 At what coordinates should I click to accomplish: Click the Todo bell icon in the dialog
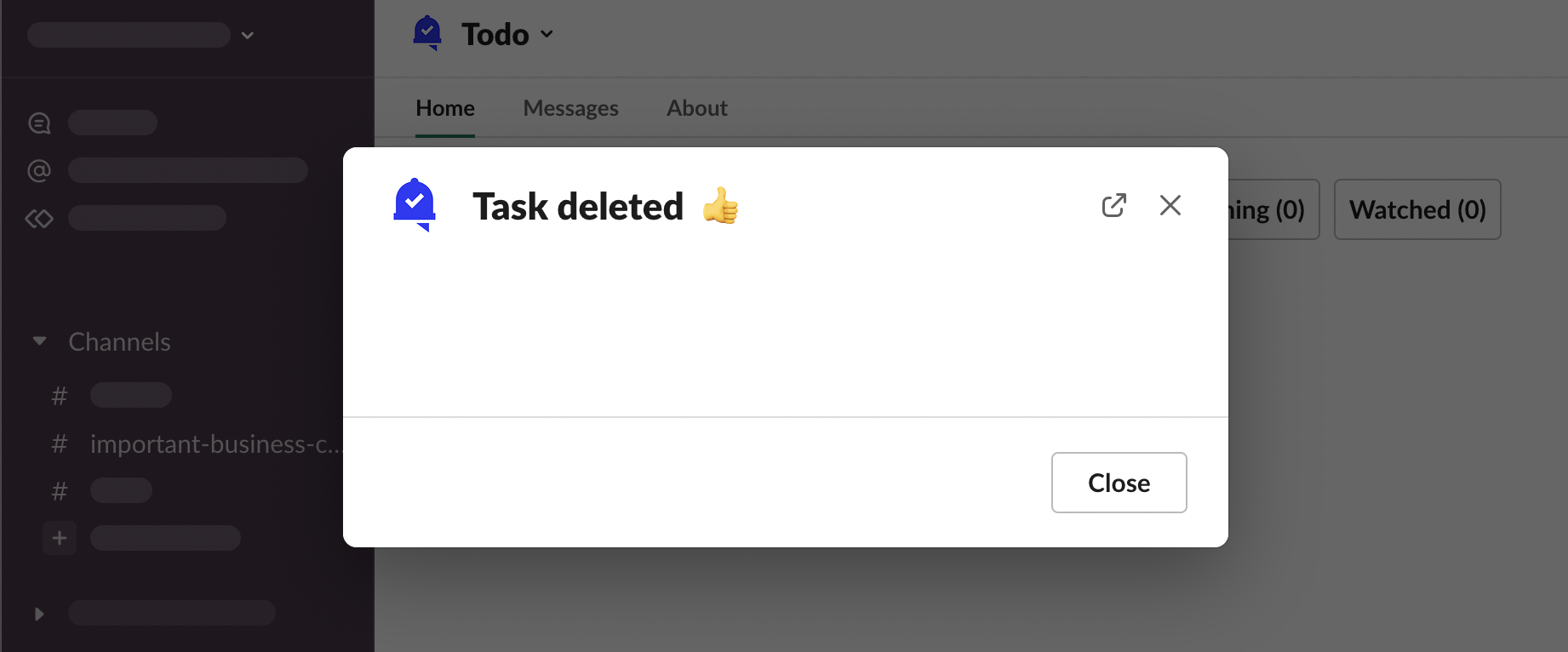coord(415,205)
